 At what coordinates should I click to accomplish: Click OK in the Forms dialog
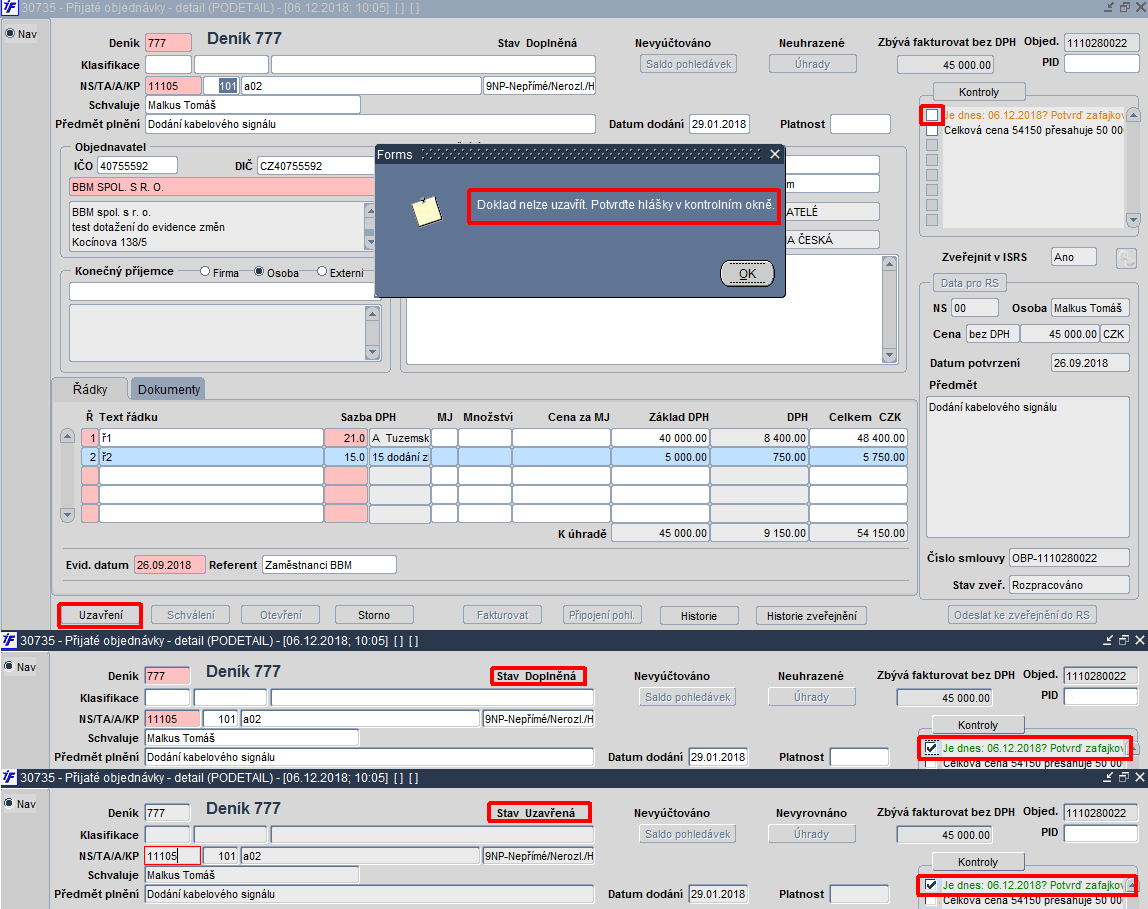tap(747, 274)
